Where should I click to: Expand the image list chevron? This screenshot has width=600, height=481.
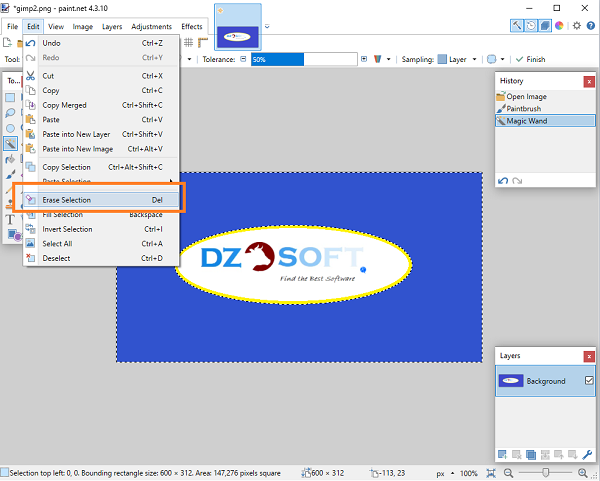tap(267, 26)
